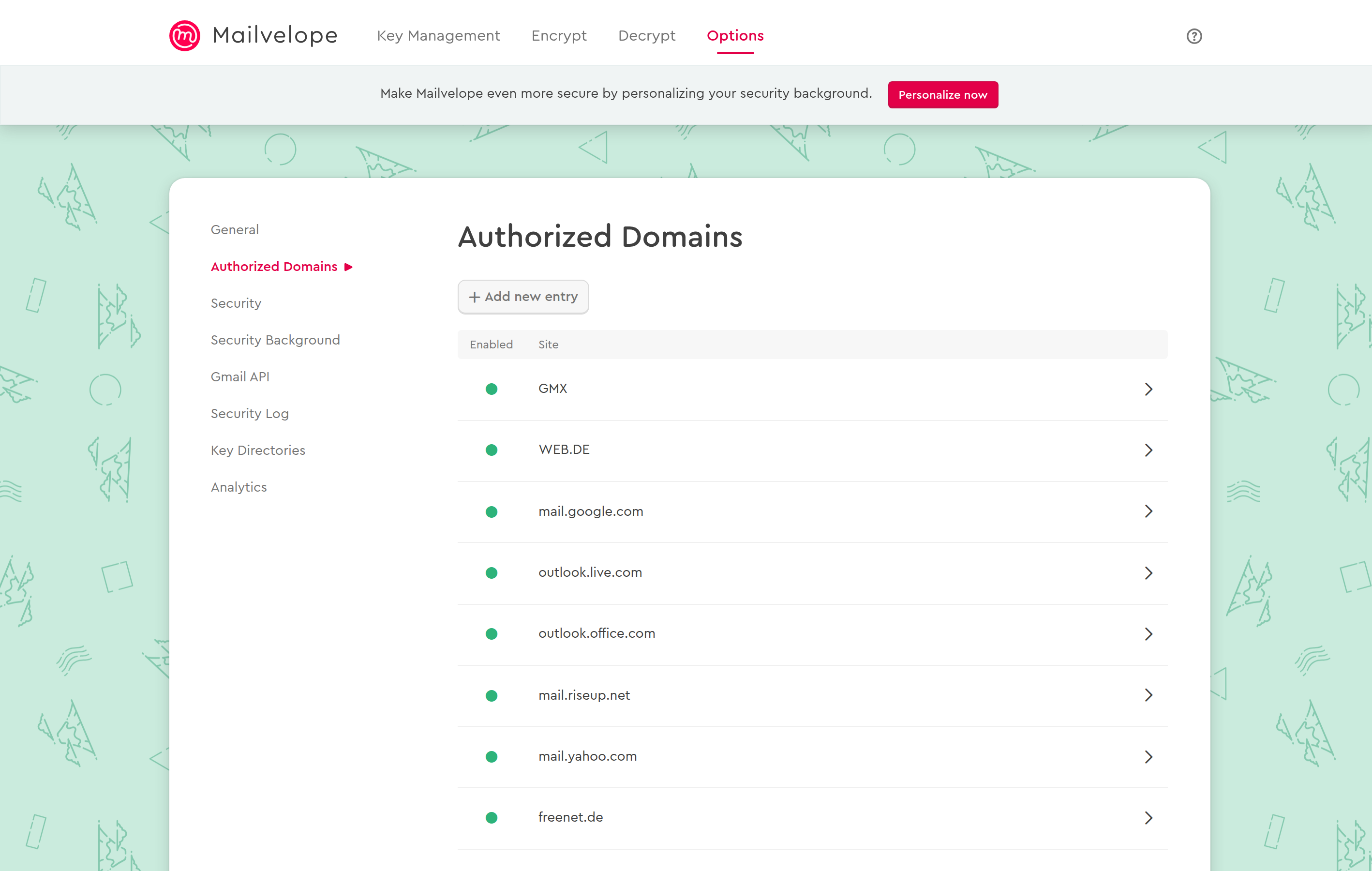Viewport: 1372px width, 871px height.
Task: Switch to the Encrypt tab
Action: (x=558, y=36)
